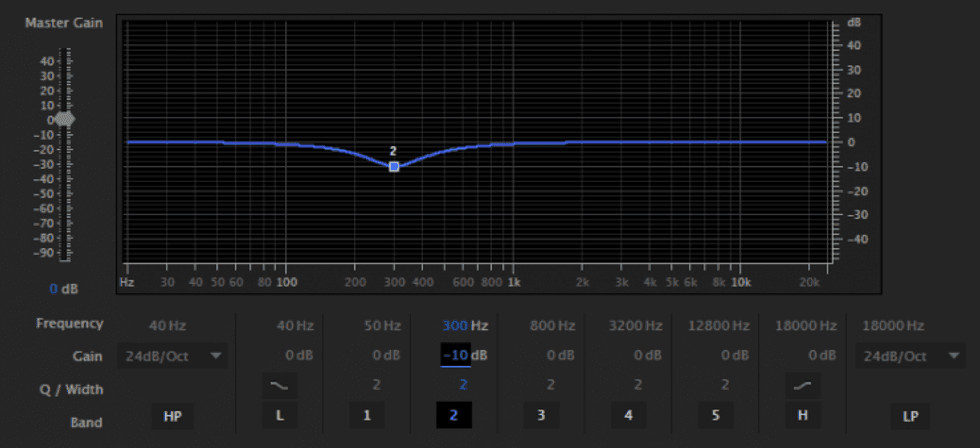Click band 5 Q/Width value 2
The width and height of the screenshot is (980, 448).
[x=725, y=385]
